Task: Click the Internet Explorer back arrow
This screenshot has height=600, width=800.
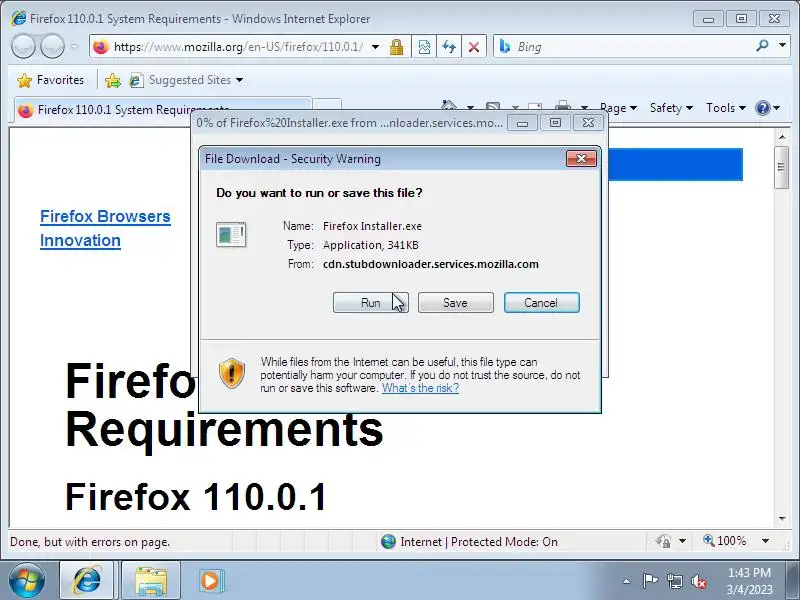Action: tap(23, 46)
